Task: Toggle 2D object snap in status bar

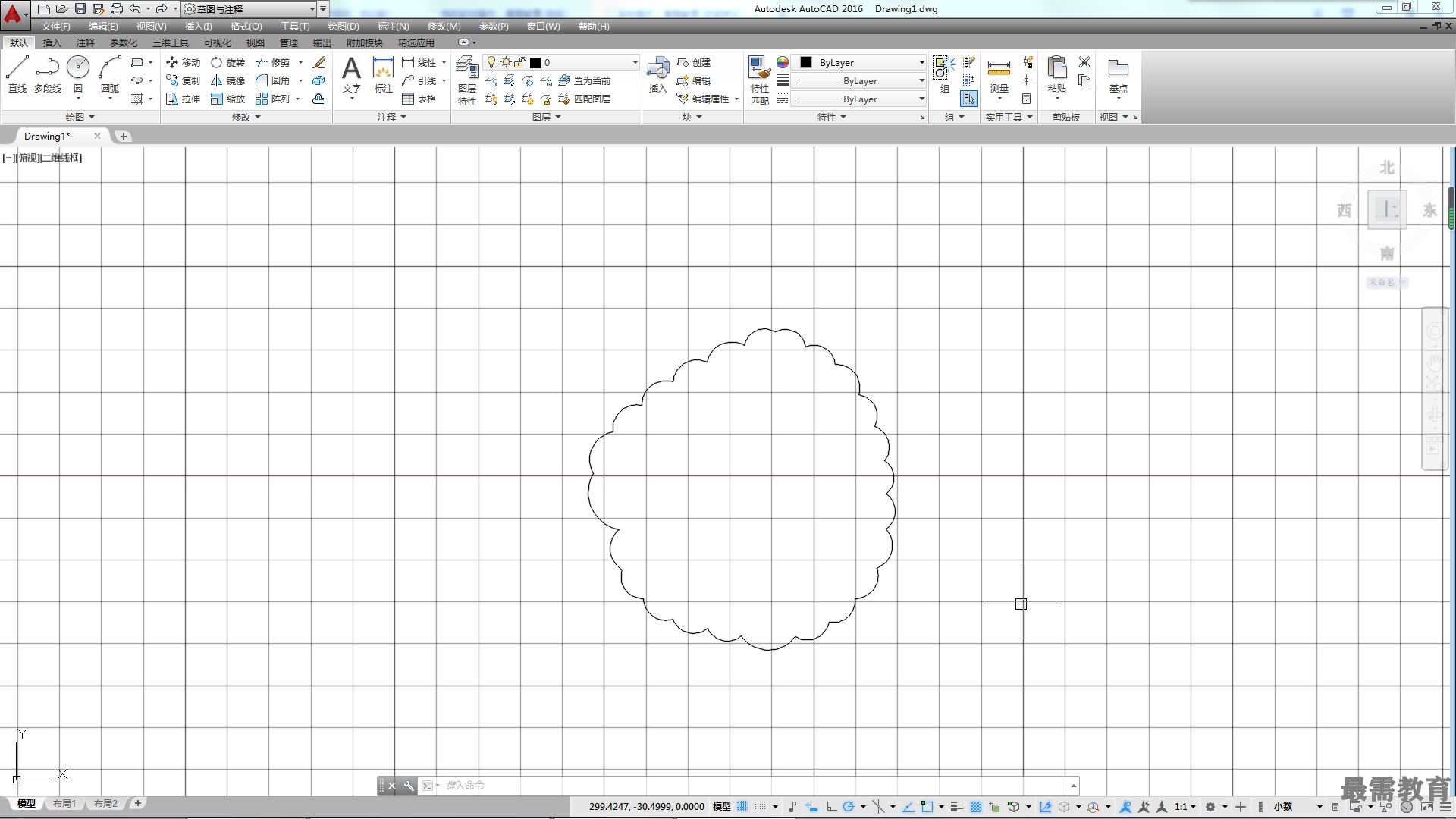Action: (x=927, y=807)
